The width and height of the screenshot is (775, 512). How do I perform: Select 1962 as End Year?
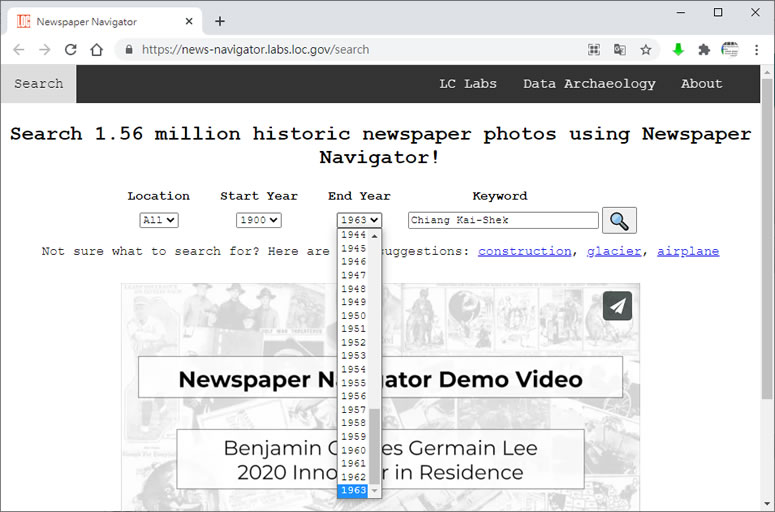[353, 477]
